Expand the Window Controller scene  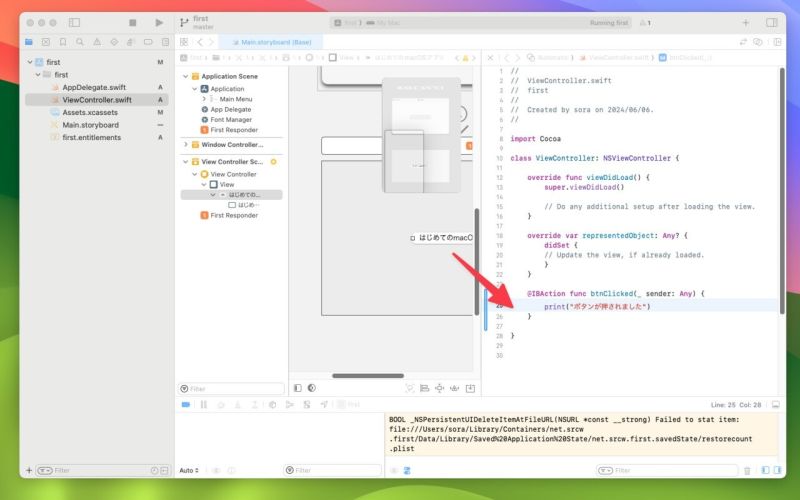pyautogui.click(x=186, y=144)
